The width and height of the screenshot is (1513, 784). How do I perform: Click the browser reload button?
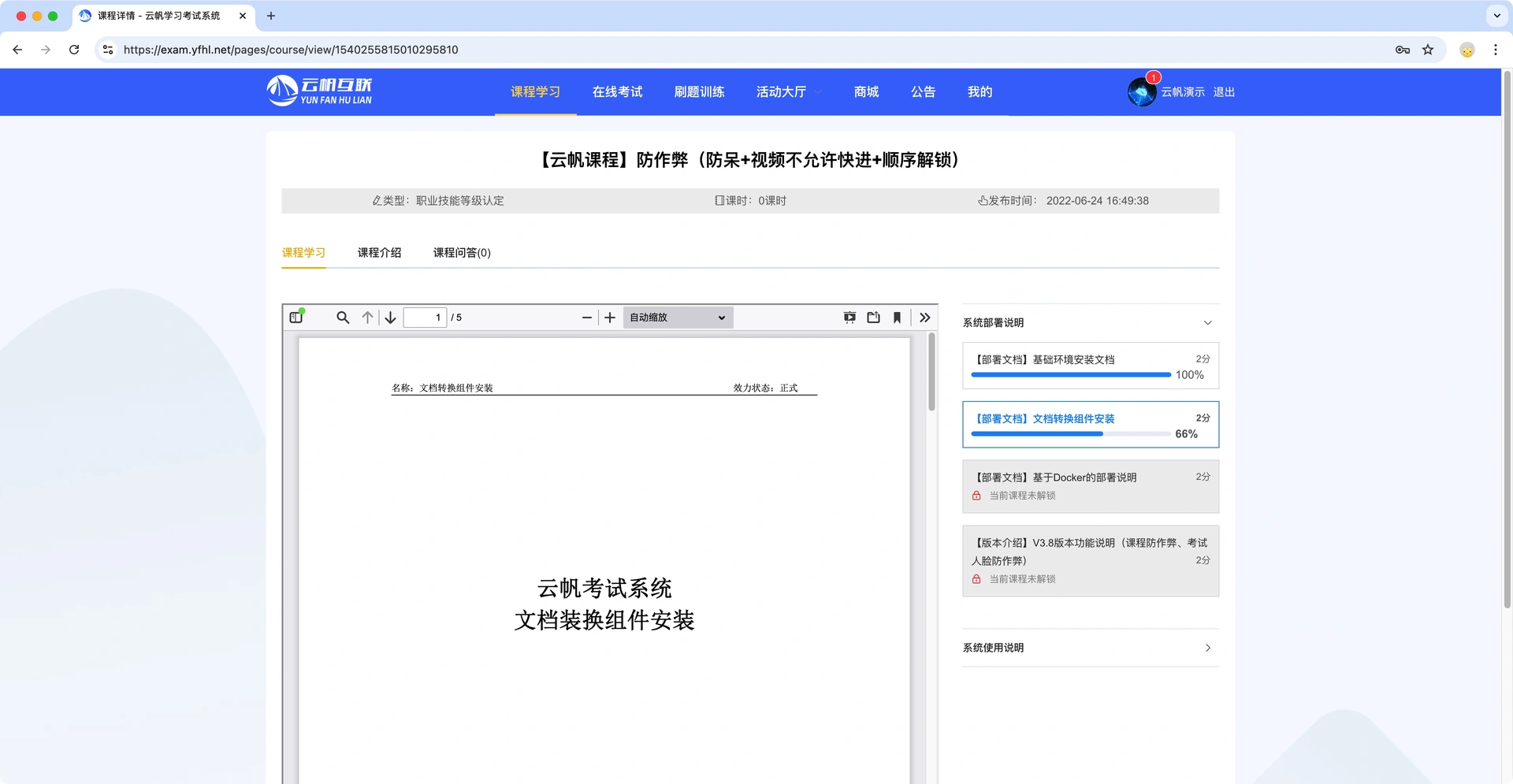74,50
